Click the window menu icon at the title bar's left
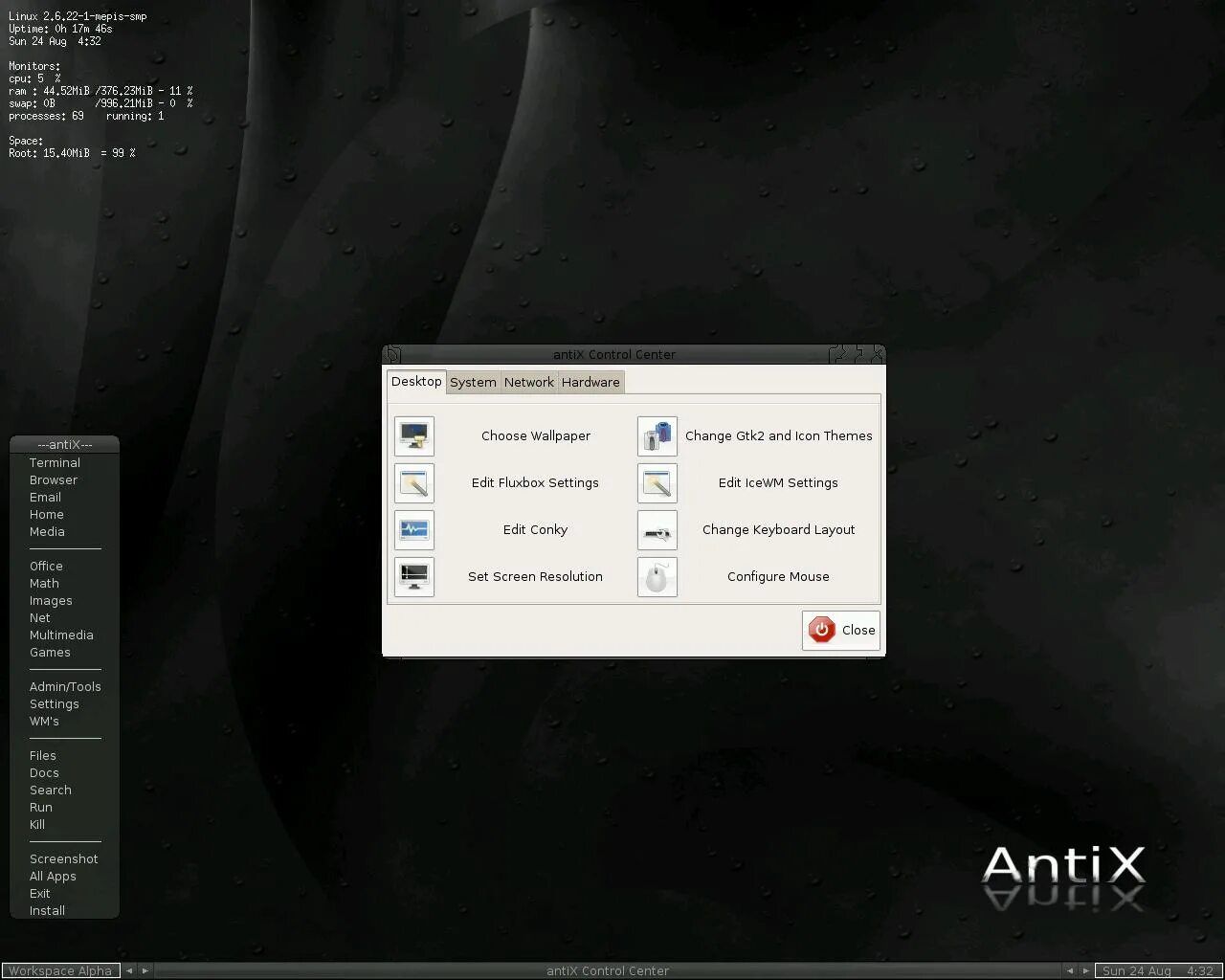Viewport: 1225px width, 980px height. [392, 354]
